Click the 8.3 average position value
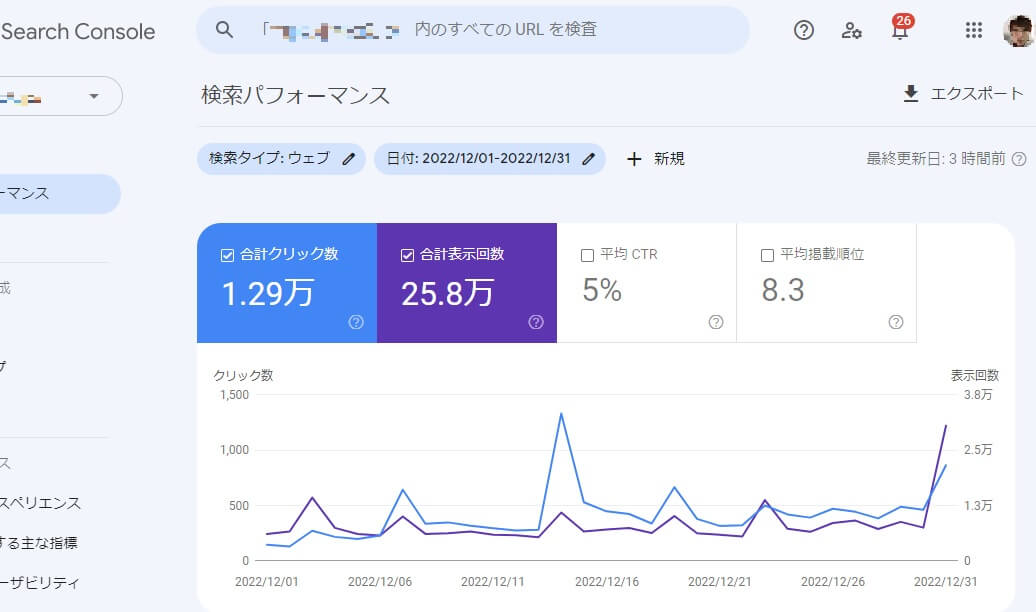 [783, 290]
